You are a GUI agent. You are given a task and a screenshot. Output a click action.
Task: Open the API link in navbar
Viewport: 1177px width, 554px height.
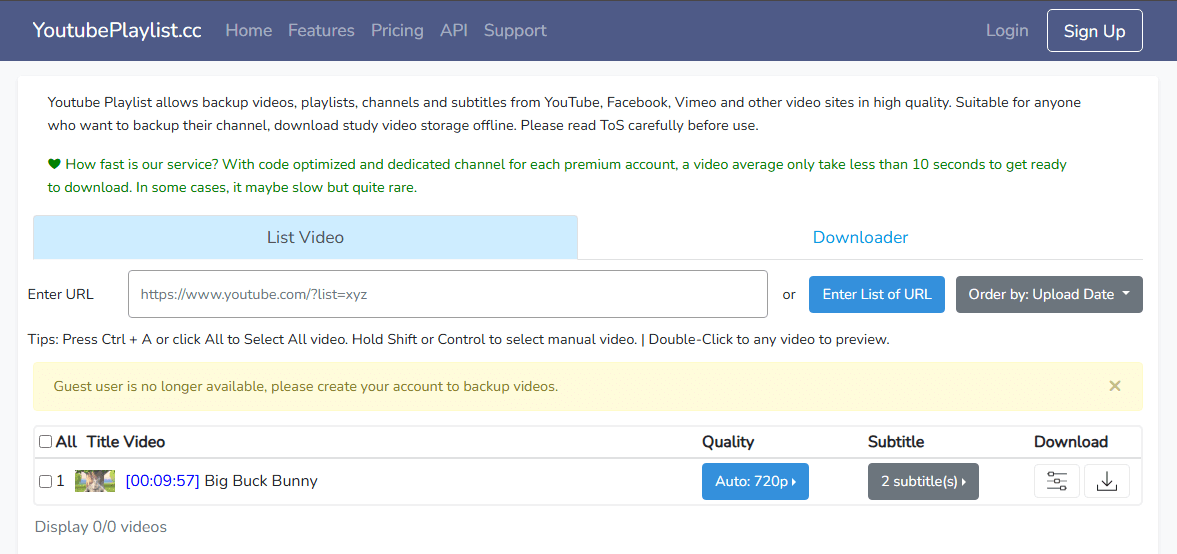[453, 30]
